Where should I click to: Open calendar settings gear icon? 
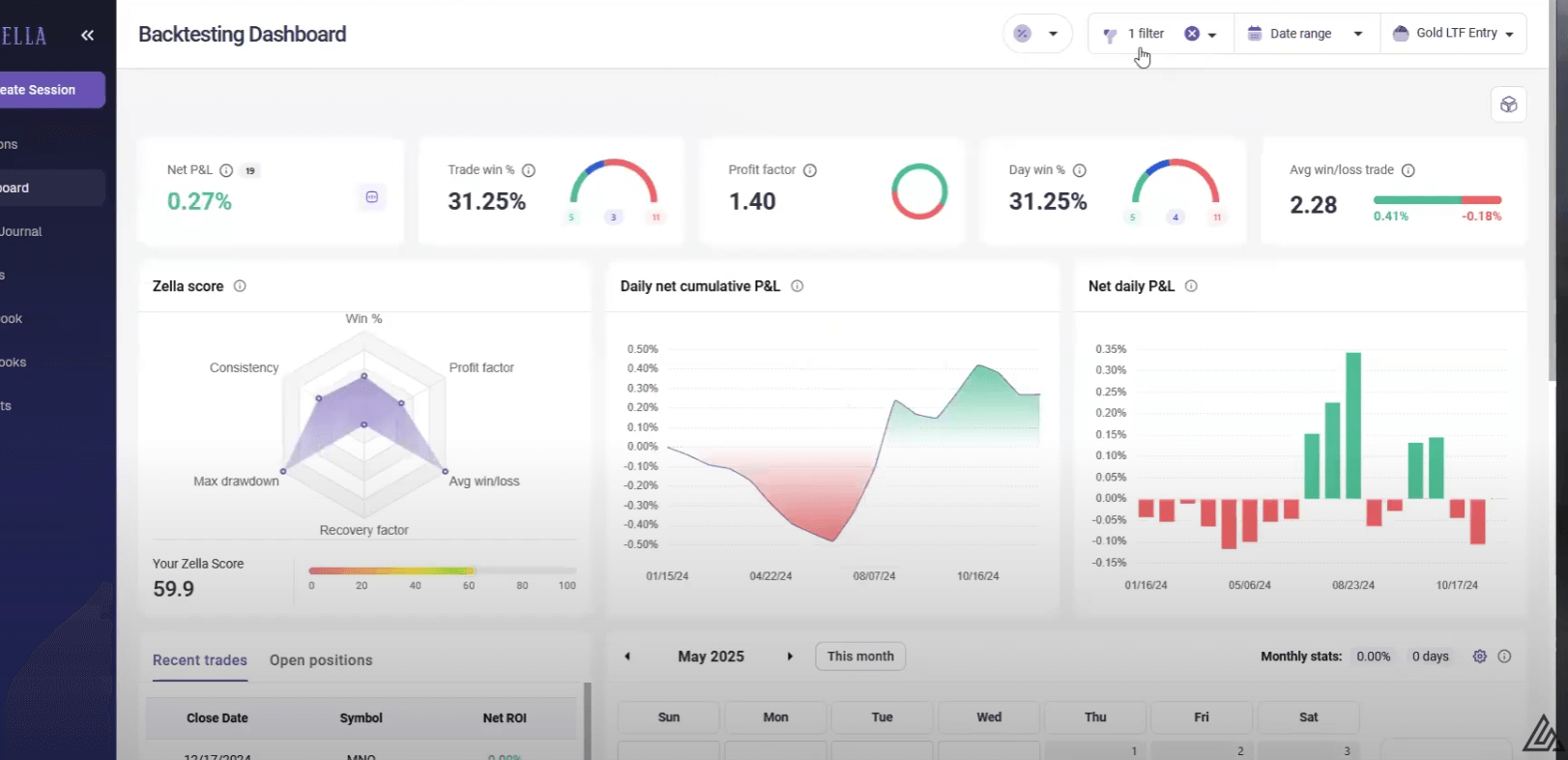tap(1479, 657)
